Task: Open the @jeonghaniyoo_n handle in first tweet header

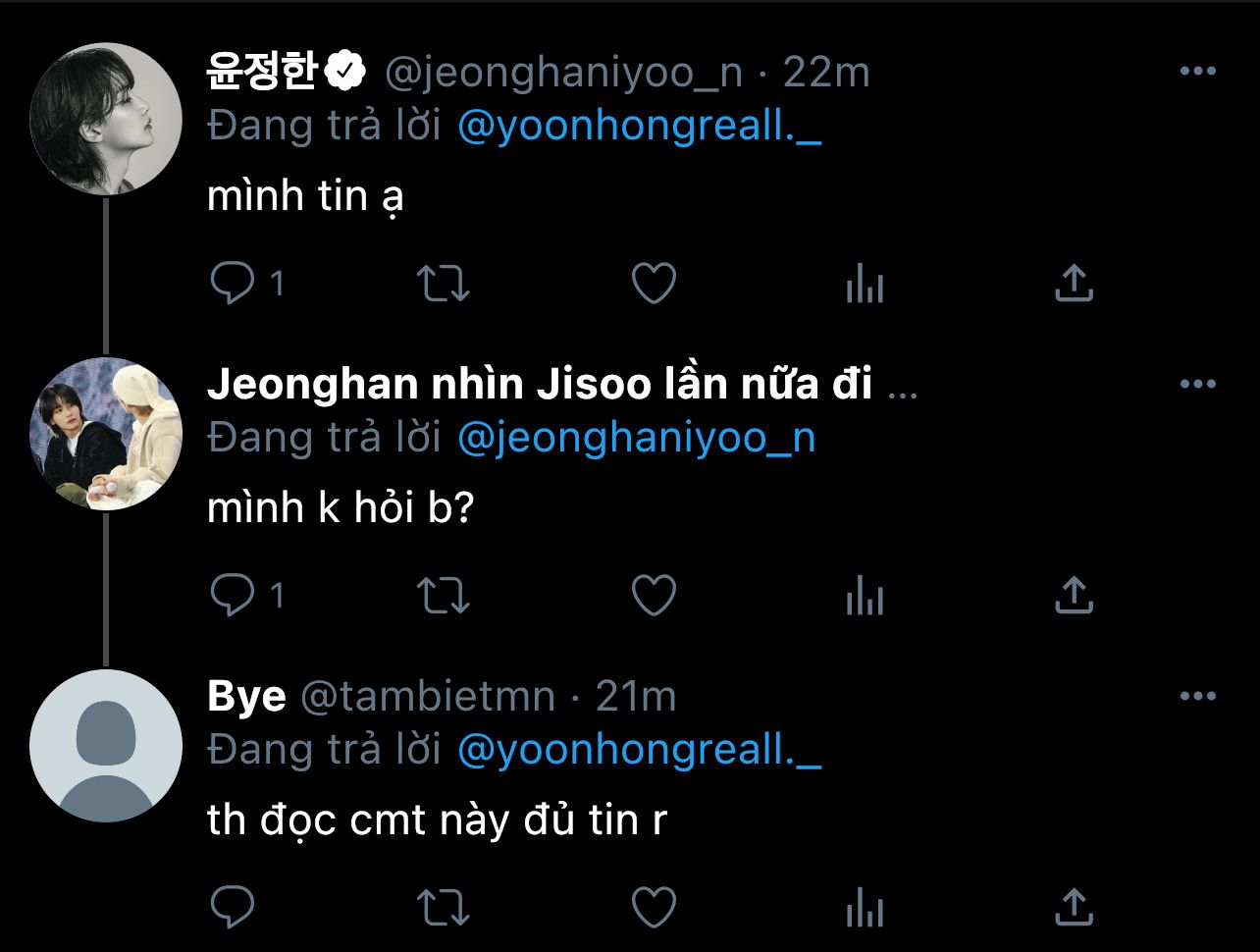Action: (562, 74)
